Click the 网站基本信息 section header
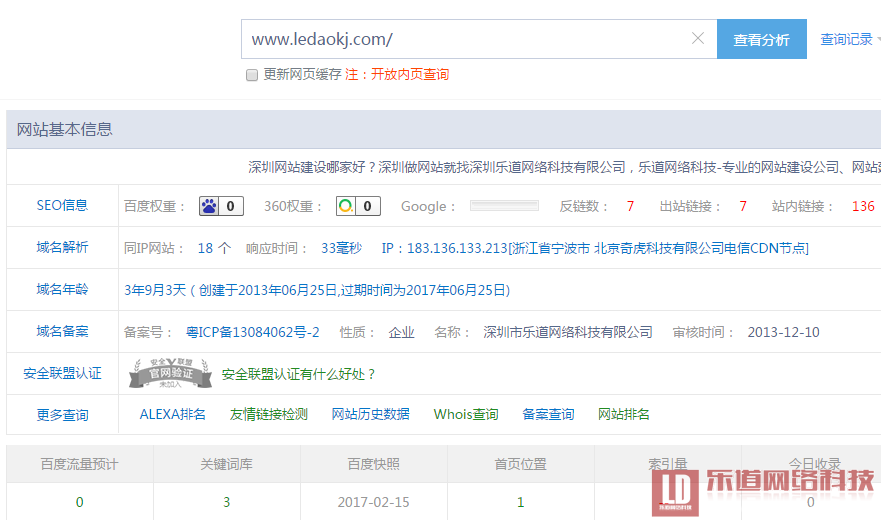The width and height of the screenshot is (881, 520). pyautogui.click(x=64, y=129)
